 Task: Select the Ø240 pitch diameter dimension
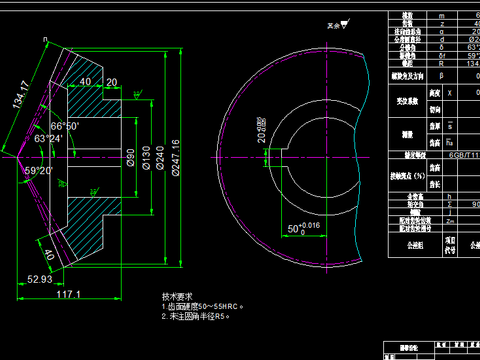160,157
